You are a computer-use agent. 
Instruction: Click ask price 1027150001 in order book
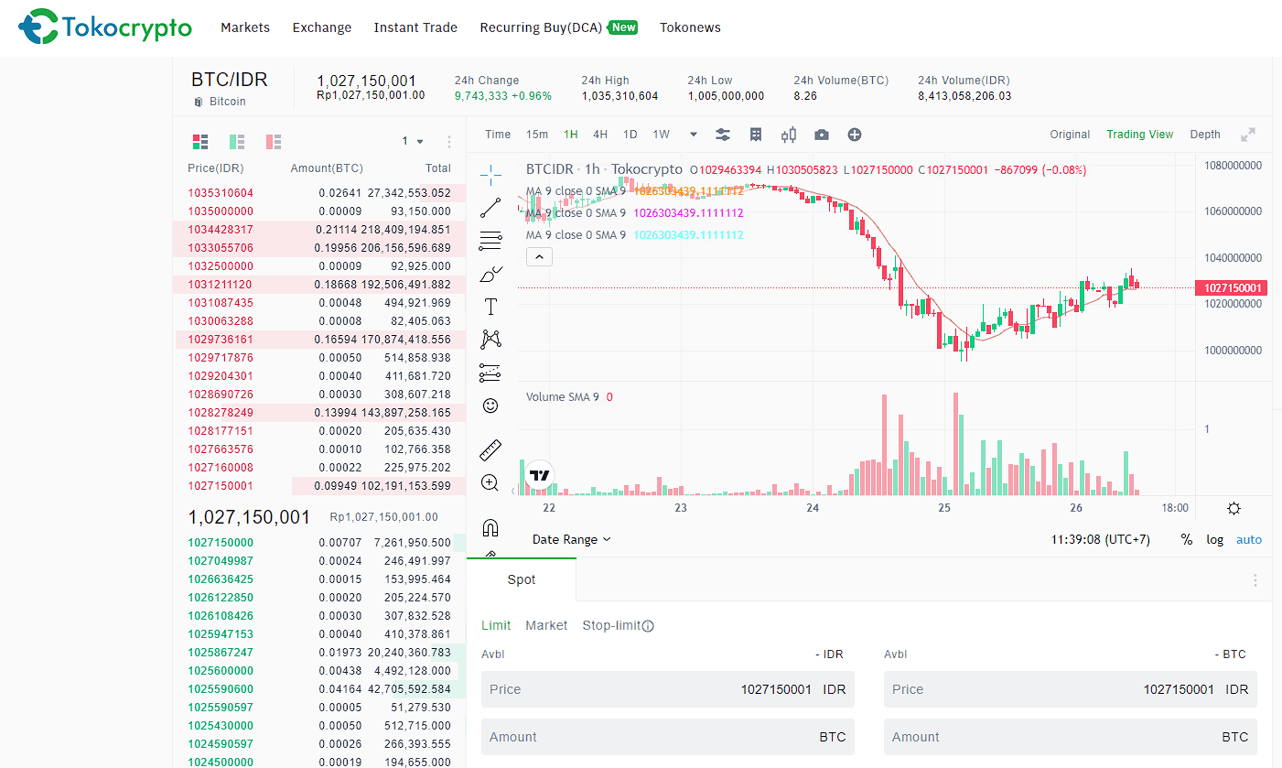point(221,486)
